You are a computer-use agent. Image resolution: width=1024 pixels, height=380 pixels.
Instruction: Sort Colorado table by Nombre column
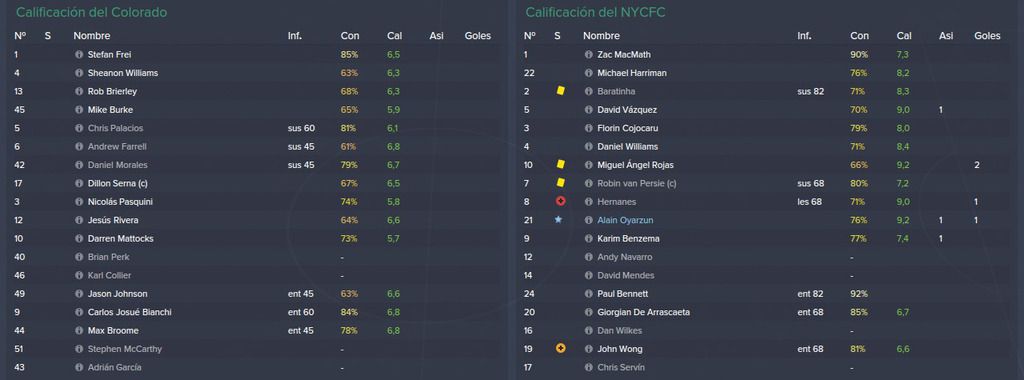(91, 36)
